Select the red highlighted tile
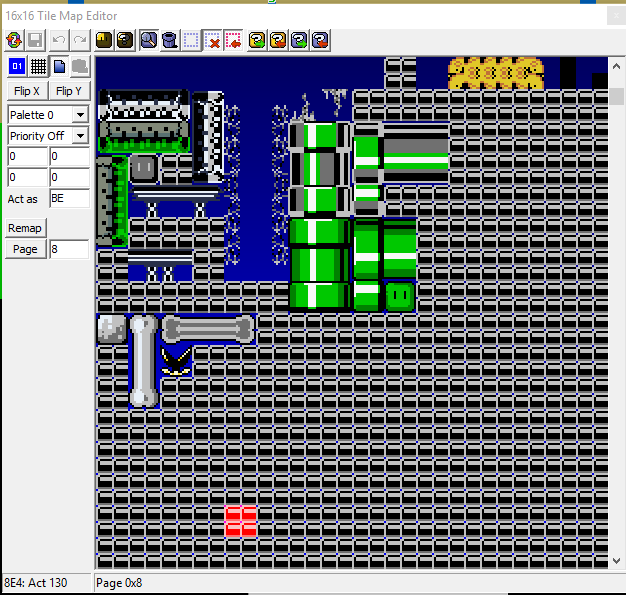This screenshot has width=626, height=595. pyautogui.click(x=240, y=521)
